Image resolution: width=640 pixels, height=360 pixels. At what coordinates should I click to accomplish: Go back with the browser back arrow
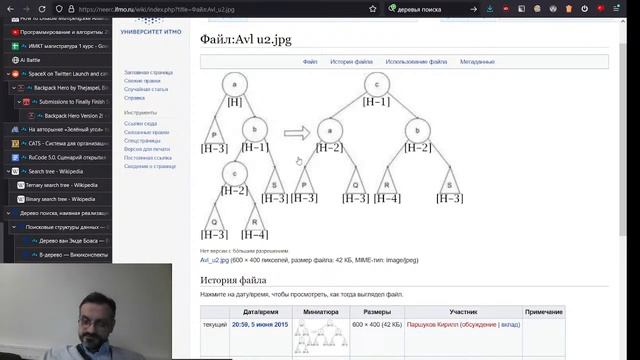[11, 9]
